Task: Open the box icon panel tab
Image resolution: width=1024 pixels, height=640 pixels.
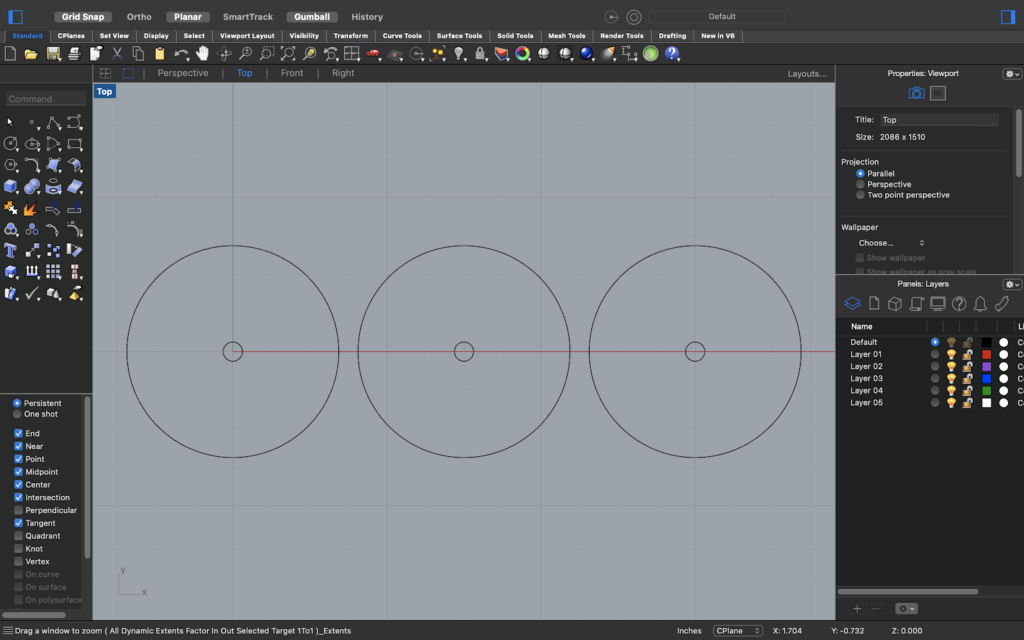Action: coord(895,304)
